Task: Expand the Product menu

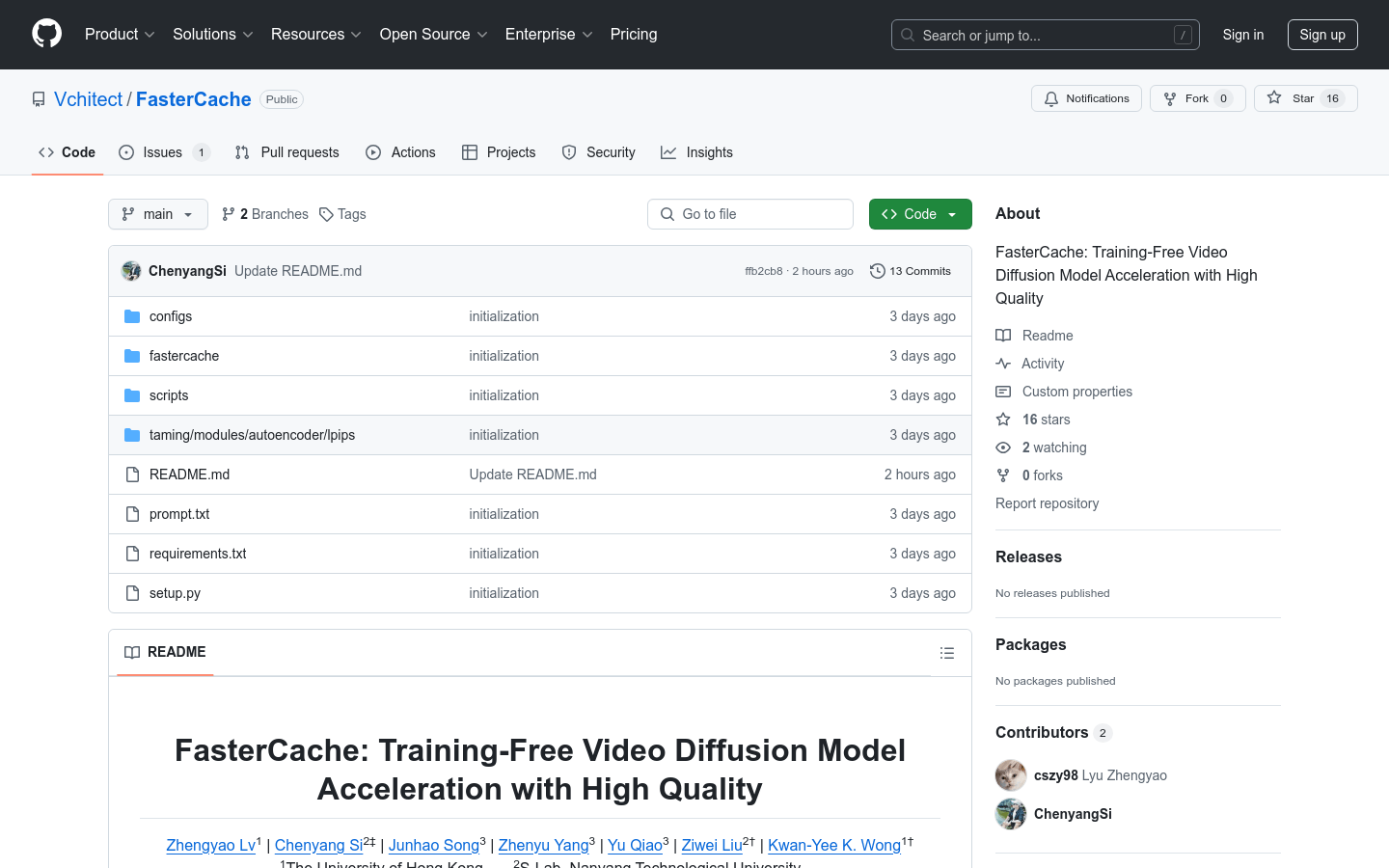Action: point(120,35)
